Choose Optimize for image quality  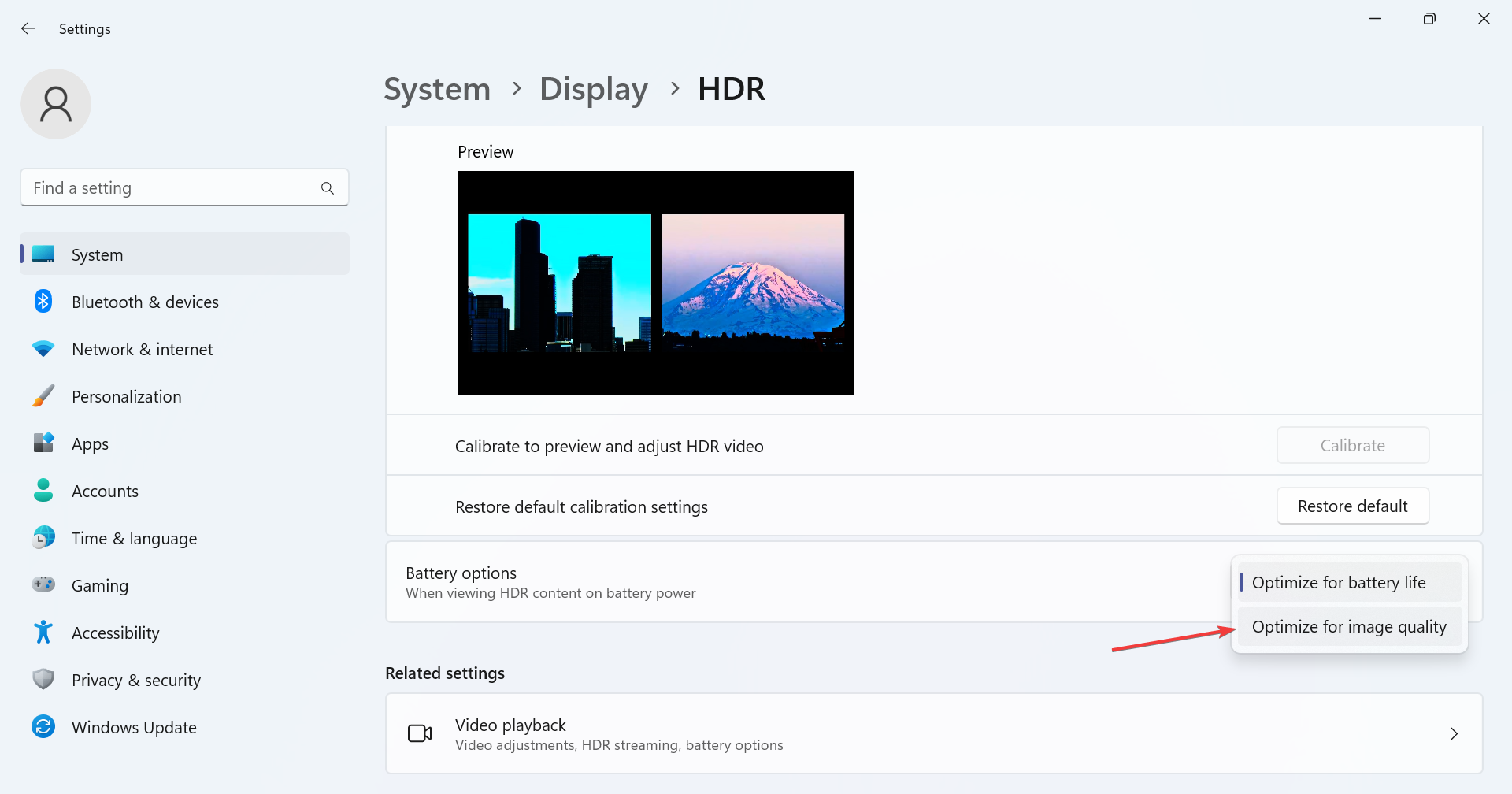1350,626
